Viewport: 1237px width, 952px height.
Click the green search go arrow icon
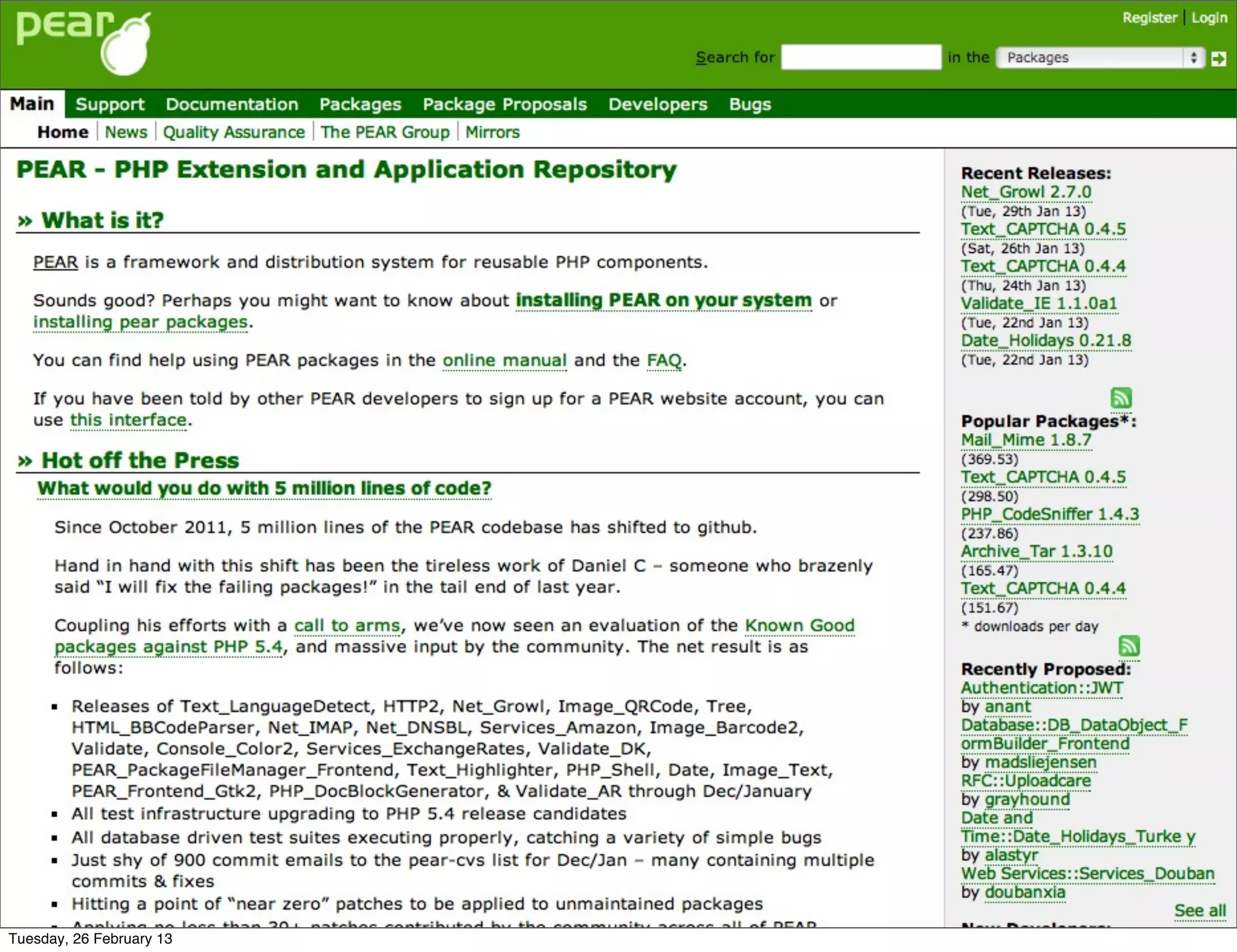coord(1218,59)
